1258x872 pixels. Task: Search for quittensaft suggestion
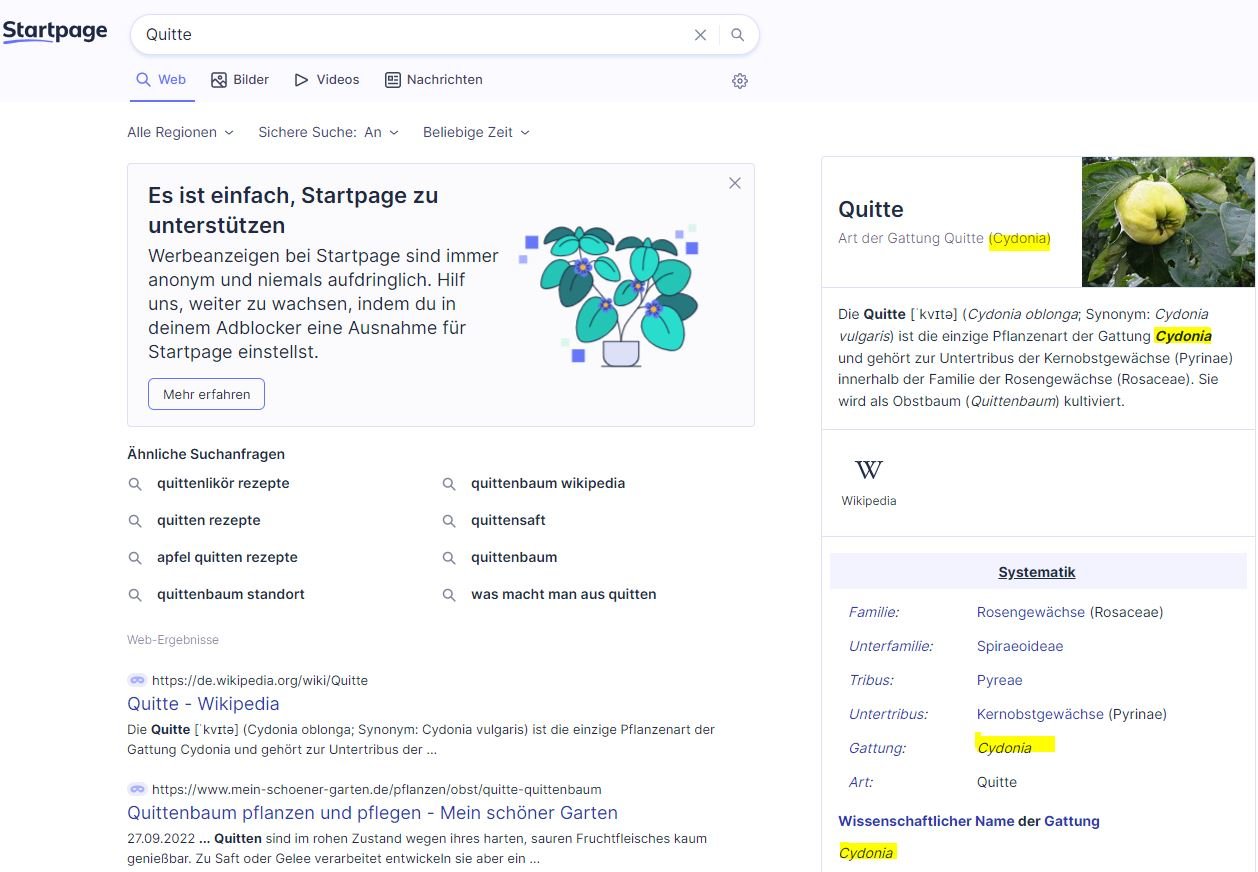tap(508, 520)
